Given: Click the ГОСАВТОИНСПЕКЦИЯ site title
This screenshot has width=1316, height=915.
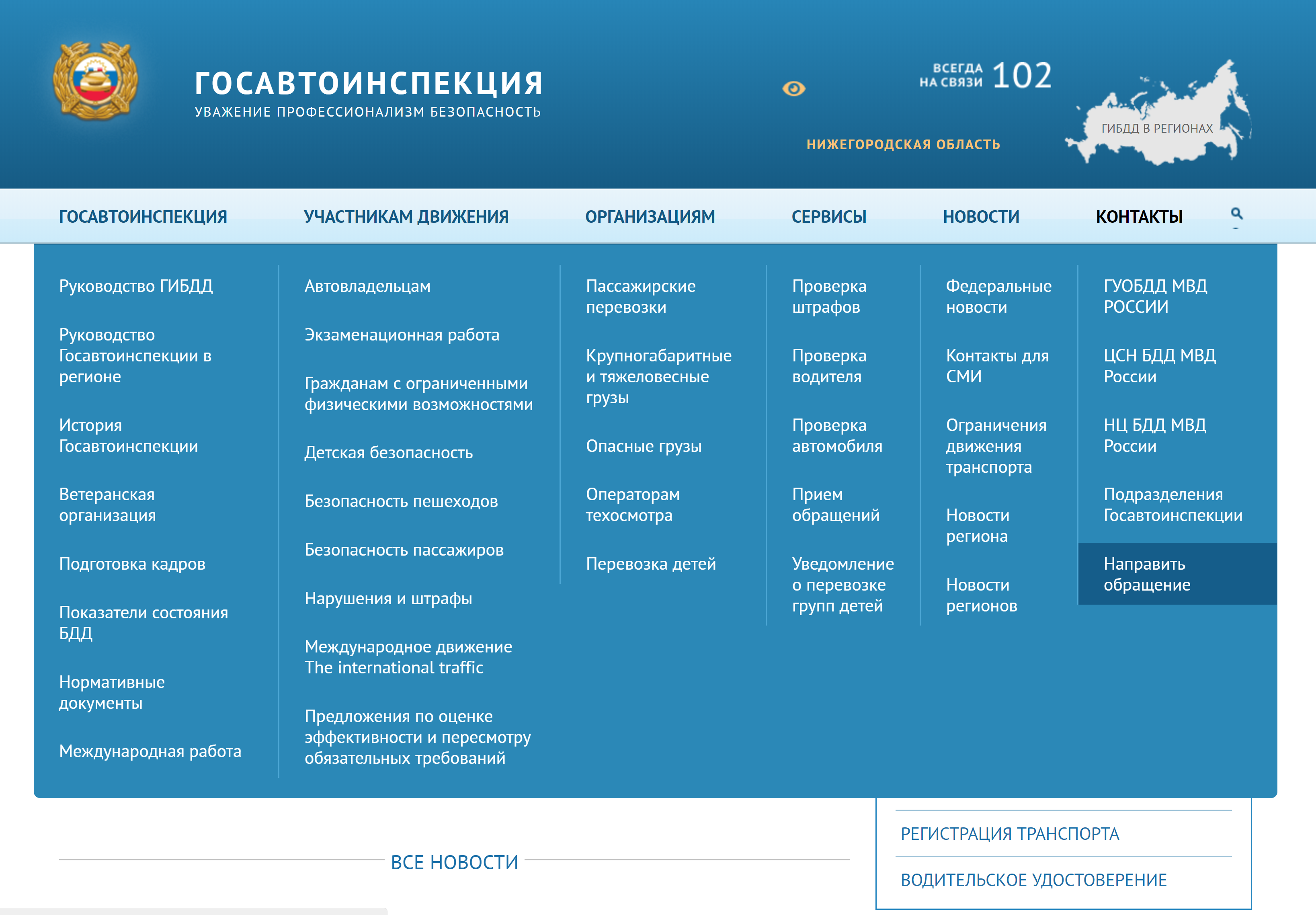Looking at the screenshot, I should 369,83.
